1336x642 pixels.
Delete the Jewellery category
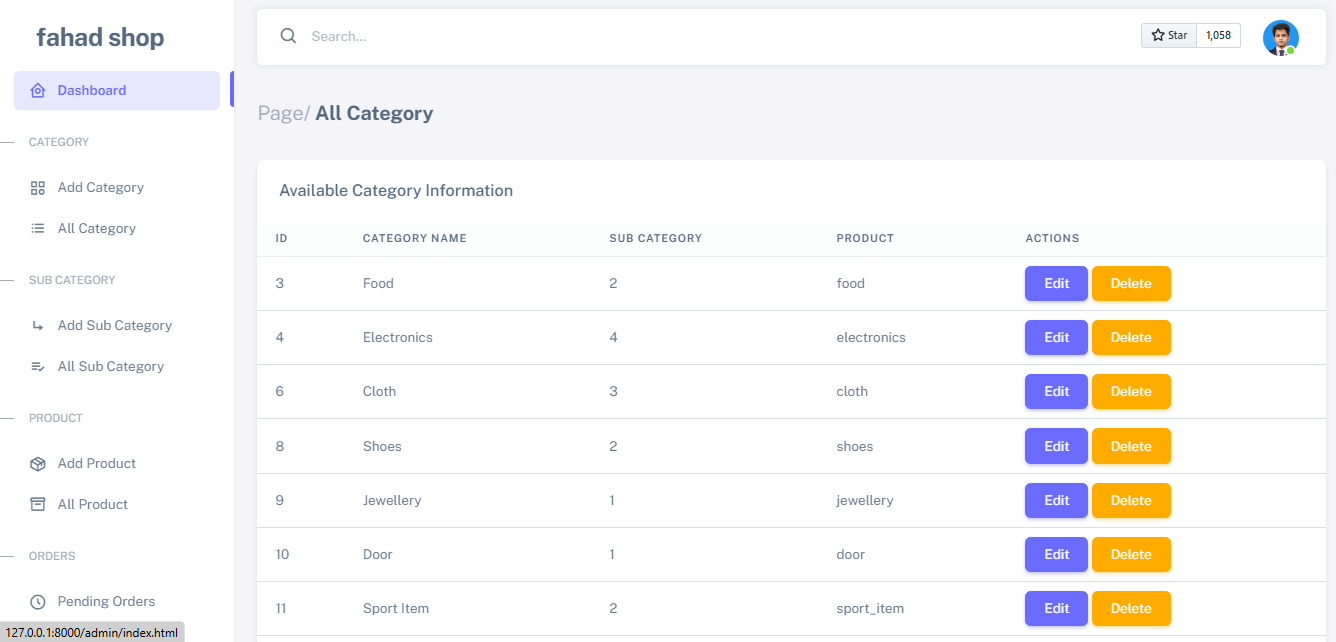tap(1131, 500)
